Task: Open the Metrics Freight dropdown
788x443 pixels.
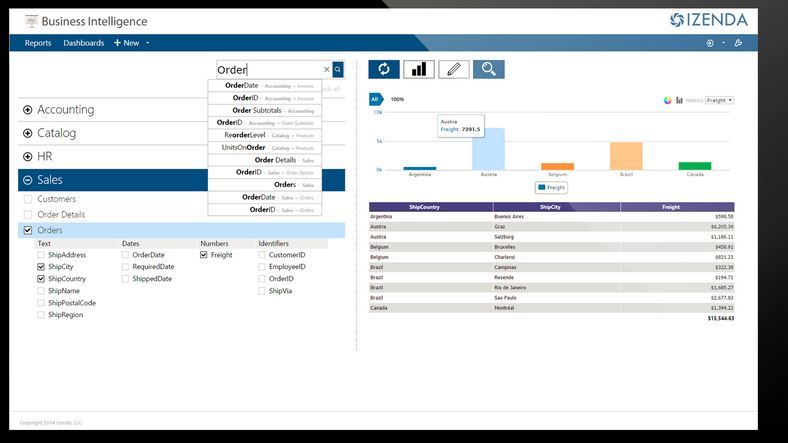Action: 719,100
